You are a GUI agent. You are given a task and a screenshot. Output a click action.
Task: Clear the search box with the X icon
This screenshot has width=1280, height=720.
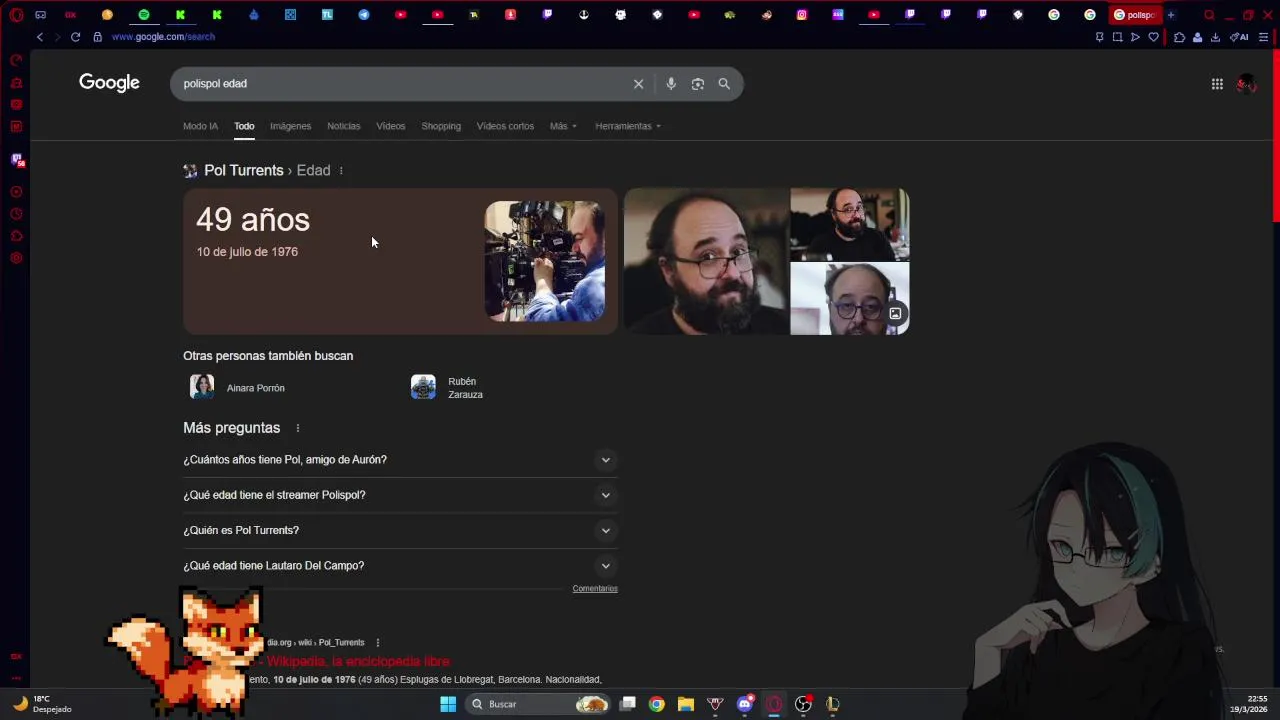(638, 84)
